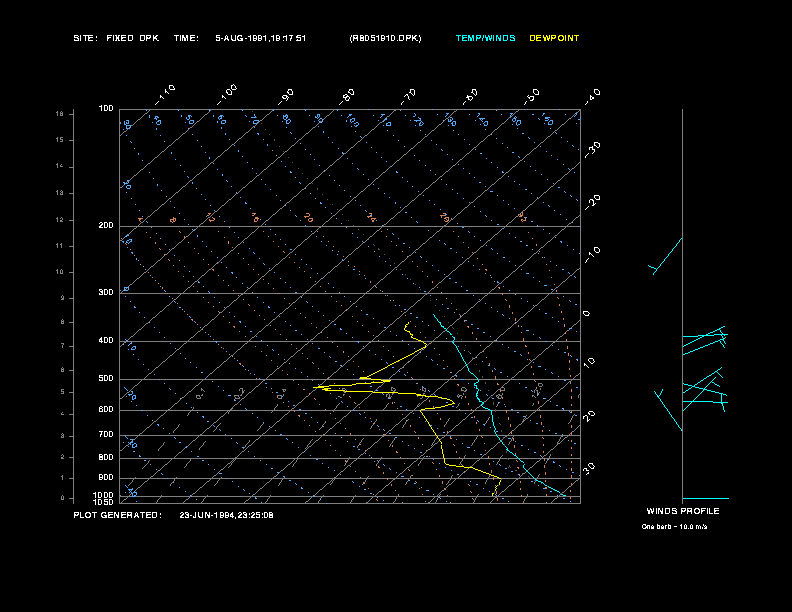Click the 400 pressure level label

click(106, 340)
